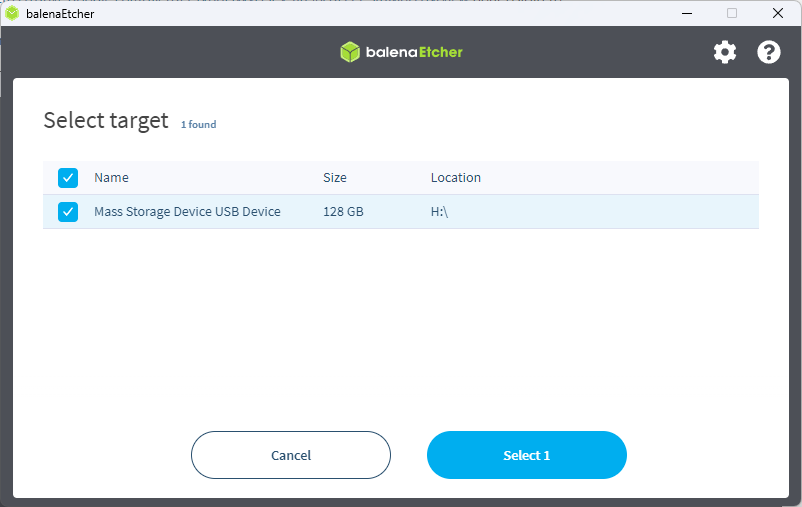Viewport: 802px width, 507px height.
Task: Click the balenaEtcher logo in header
Action: (402, 52)
